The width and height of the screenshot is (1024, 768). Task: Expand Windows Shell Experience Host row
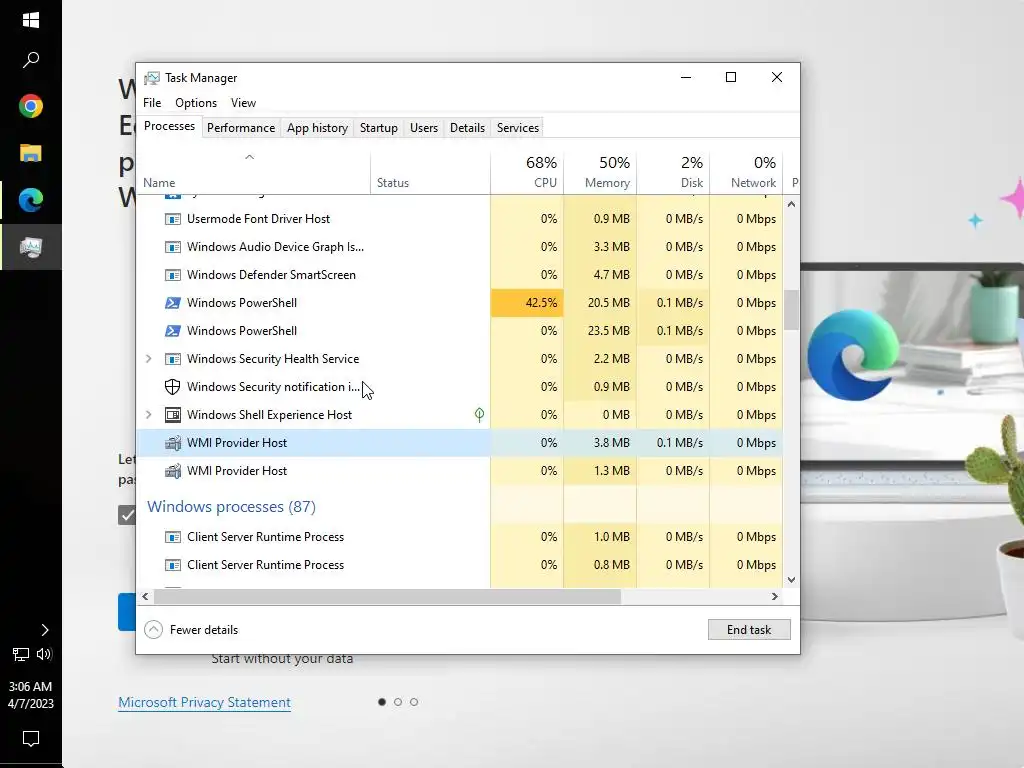click(x=149, y=415)
